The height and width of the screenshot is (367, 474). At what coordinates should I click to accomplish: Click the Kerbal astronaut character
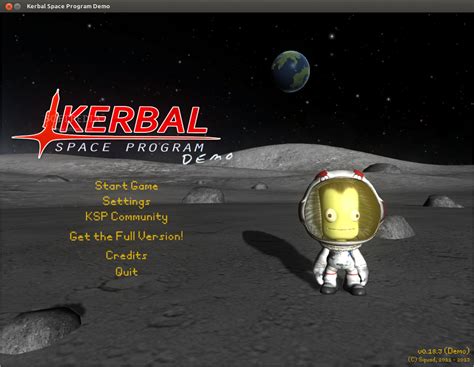coord(341,232)
